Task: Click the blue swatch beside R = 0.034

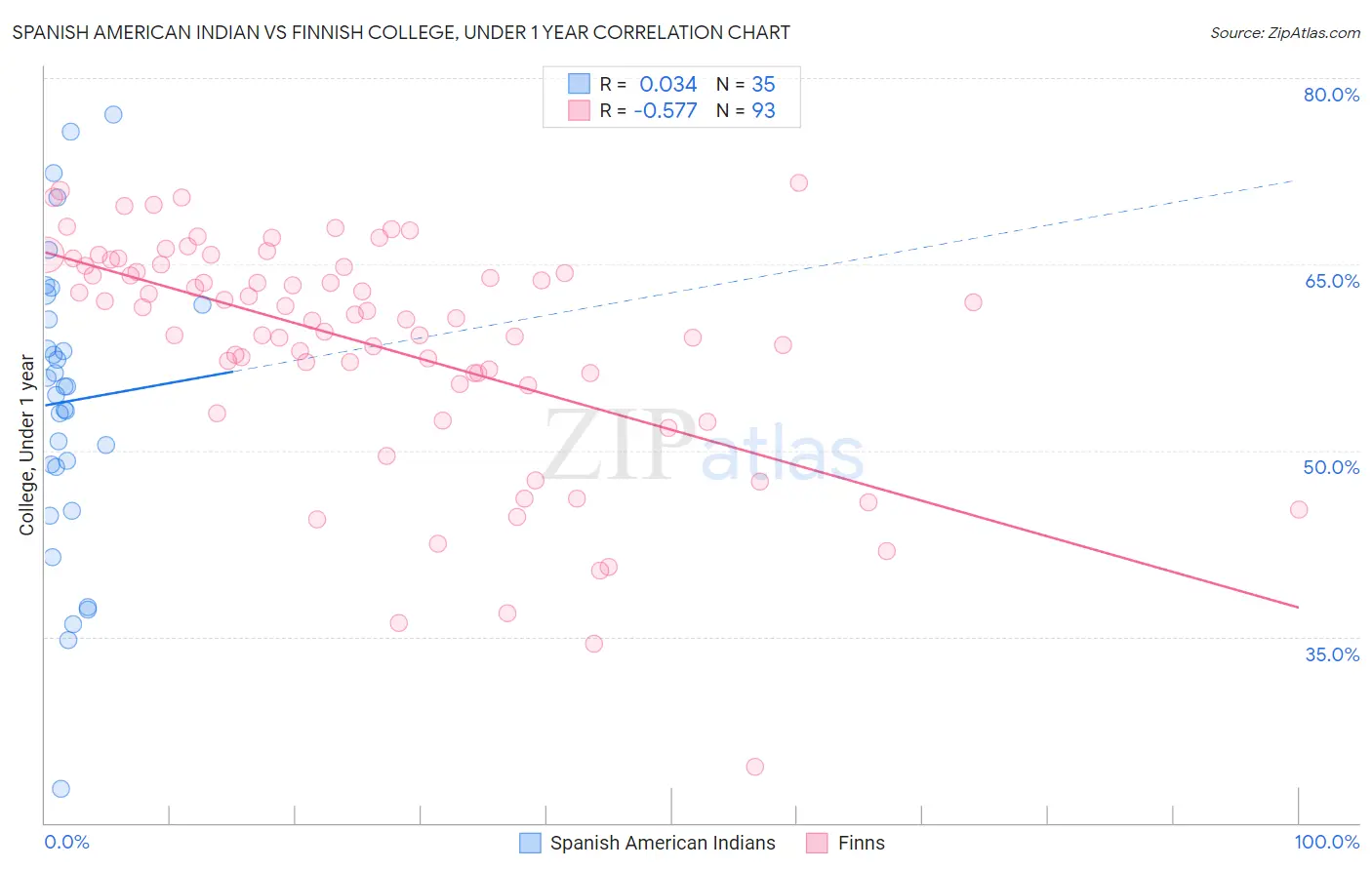Action: point(580,84)
